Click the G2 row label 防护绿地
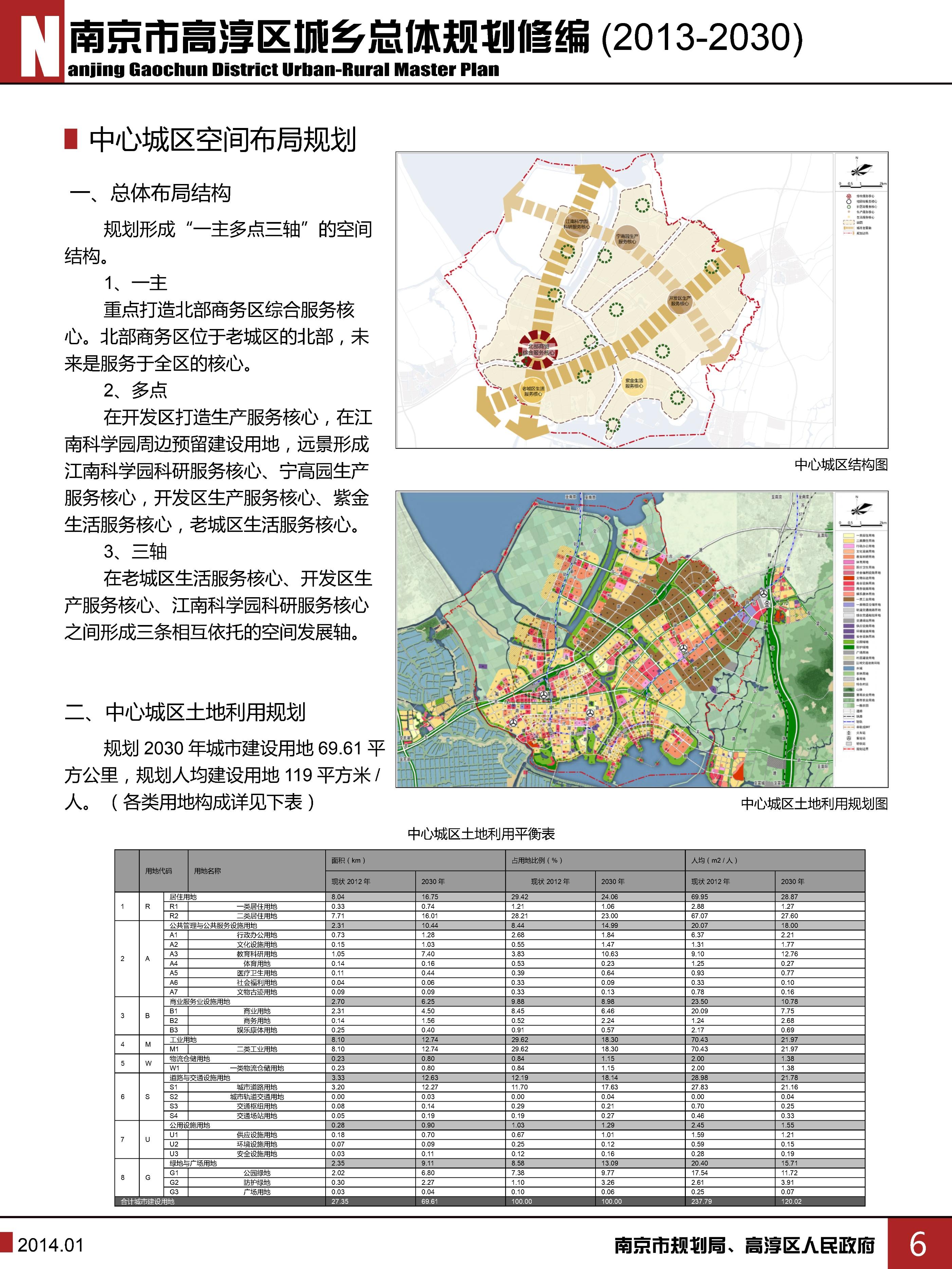This screenshot has width=952, height=1269. (x=257, y=1182)
